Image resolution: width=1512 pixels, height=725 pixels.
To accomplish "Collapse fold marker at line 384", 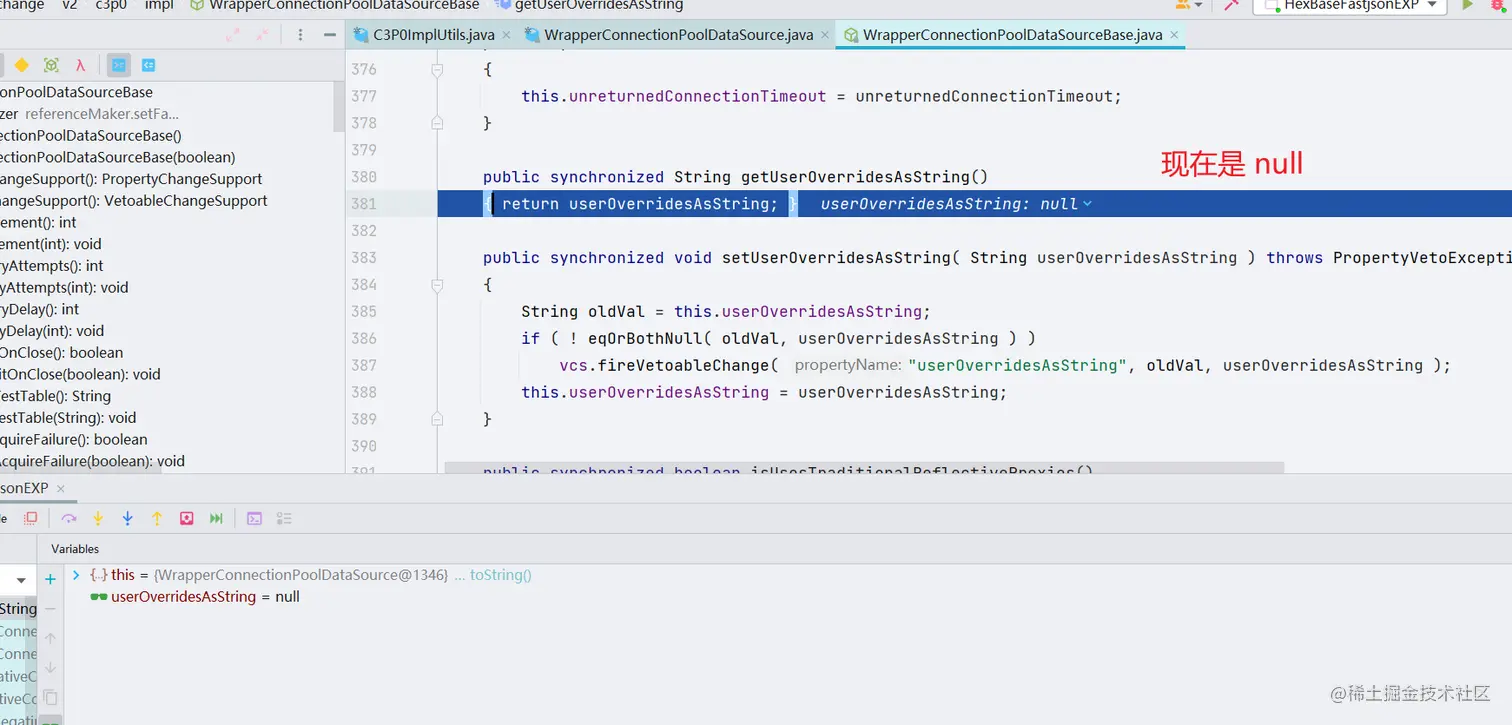I will click(436, 285).
